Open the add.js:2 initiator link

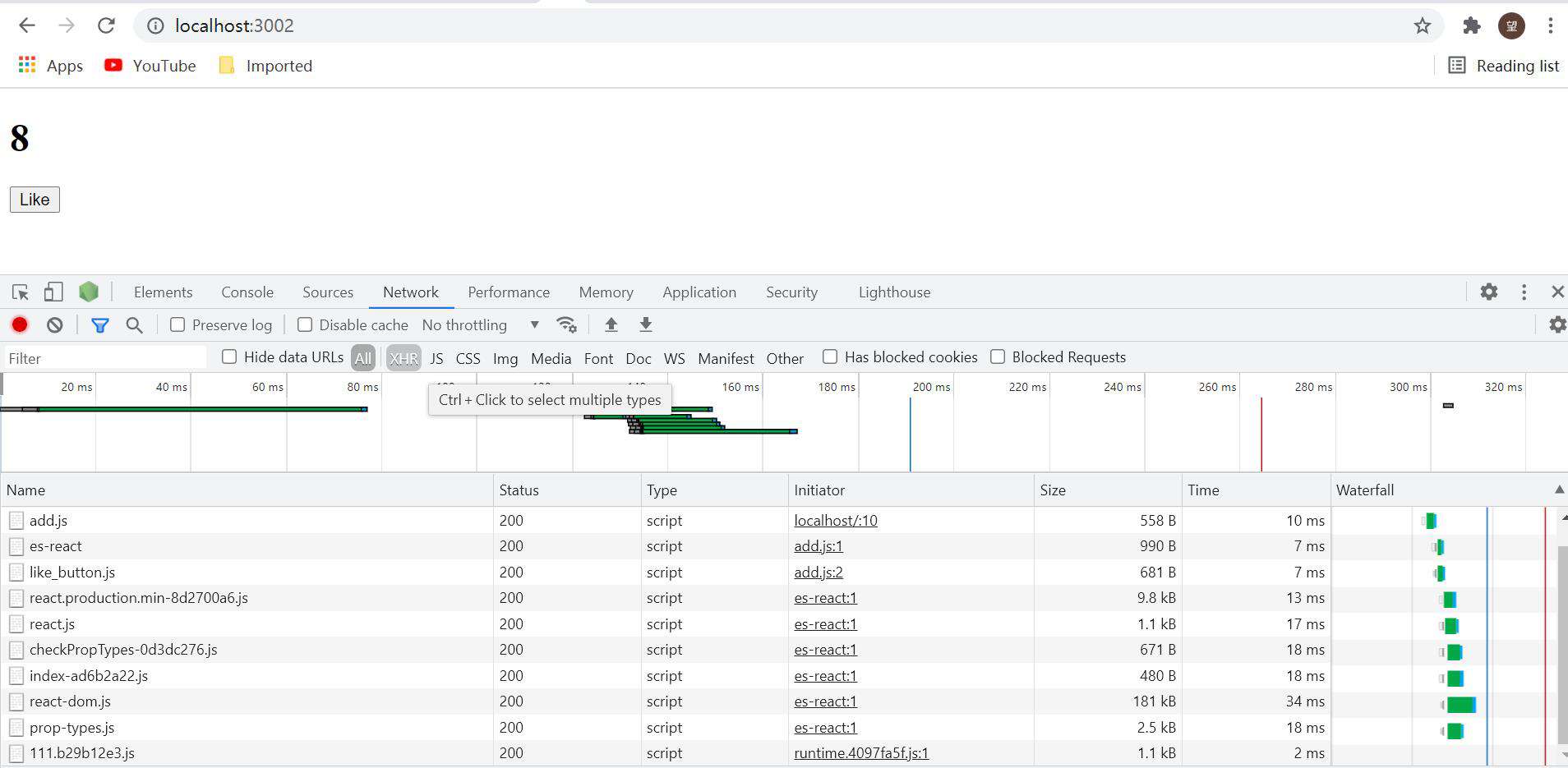coord(819,573)
